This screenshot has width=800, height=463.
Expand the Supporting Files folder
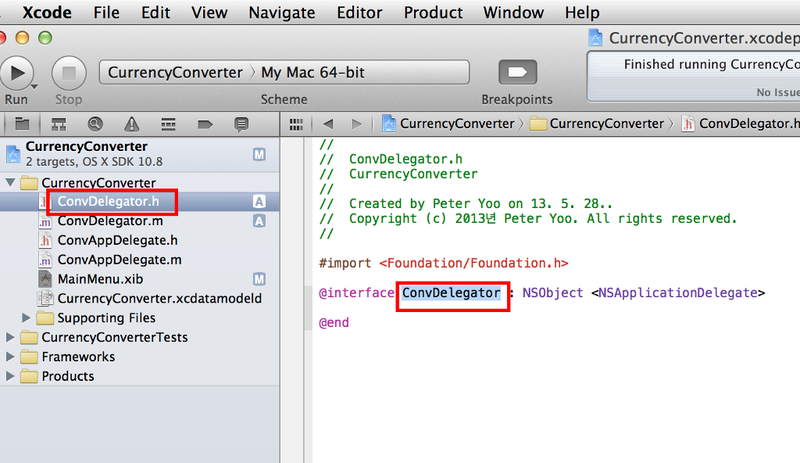coord(27,318)
